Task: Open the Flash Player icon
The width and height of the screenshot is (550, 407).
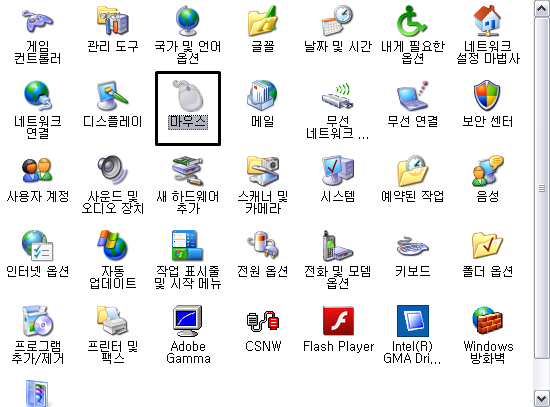Action: pyautogui.click(x=338, y=321)
